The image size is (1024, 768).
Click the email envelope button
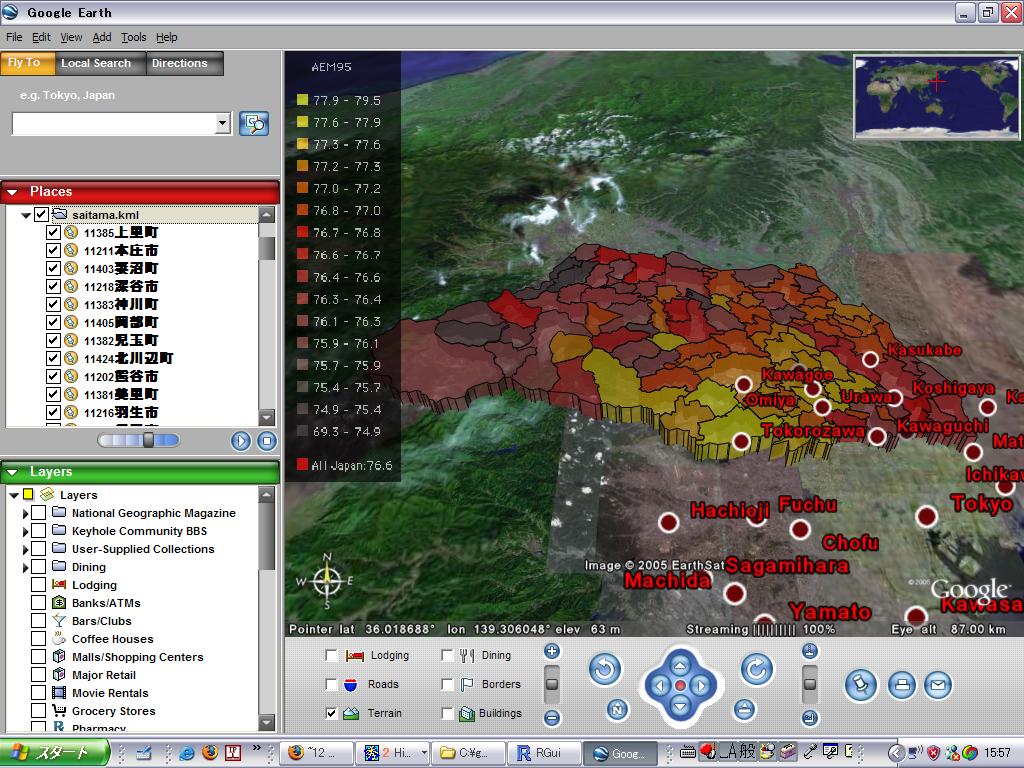[938, 685]
